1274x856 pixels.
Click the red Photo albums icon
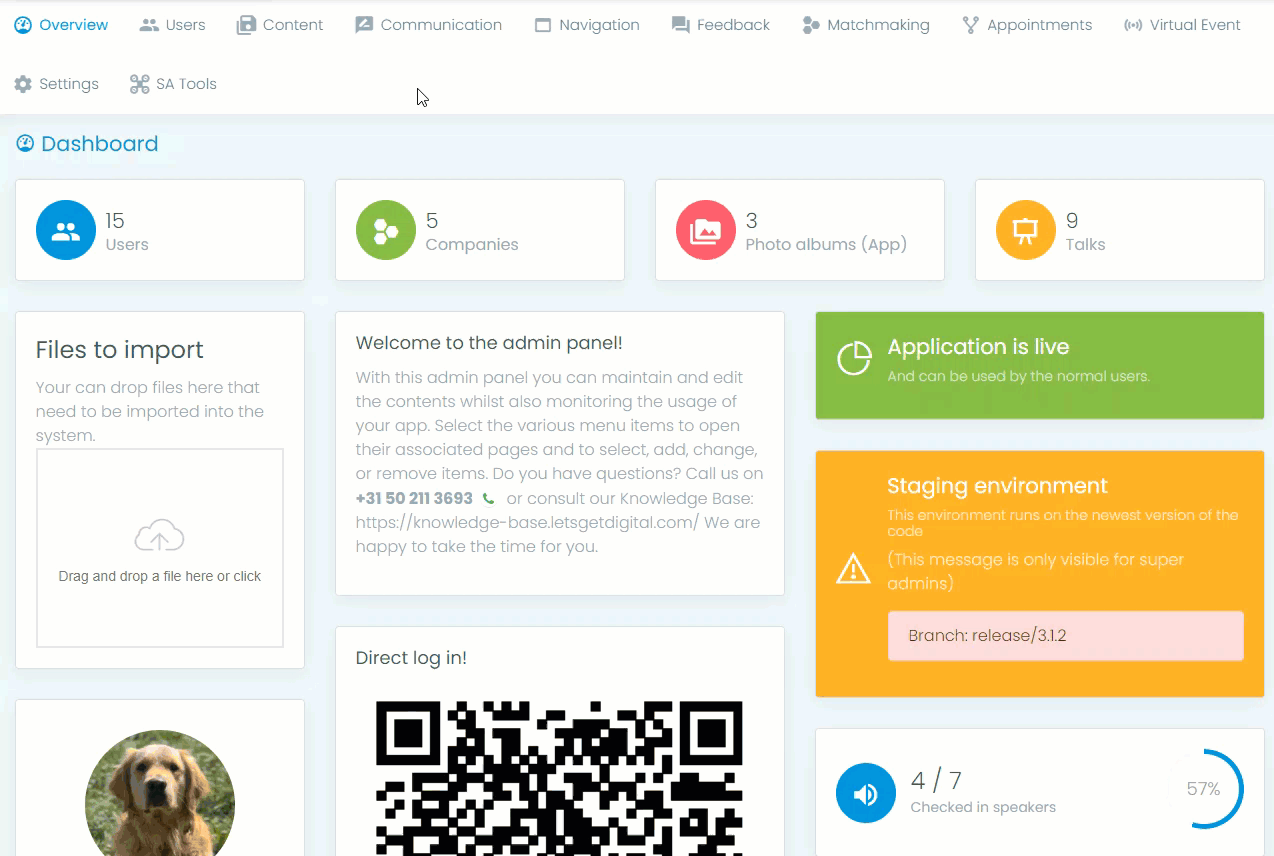tap(706, 230)
